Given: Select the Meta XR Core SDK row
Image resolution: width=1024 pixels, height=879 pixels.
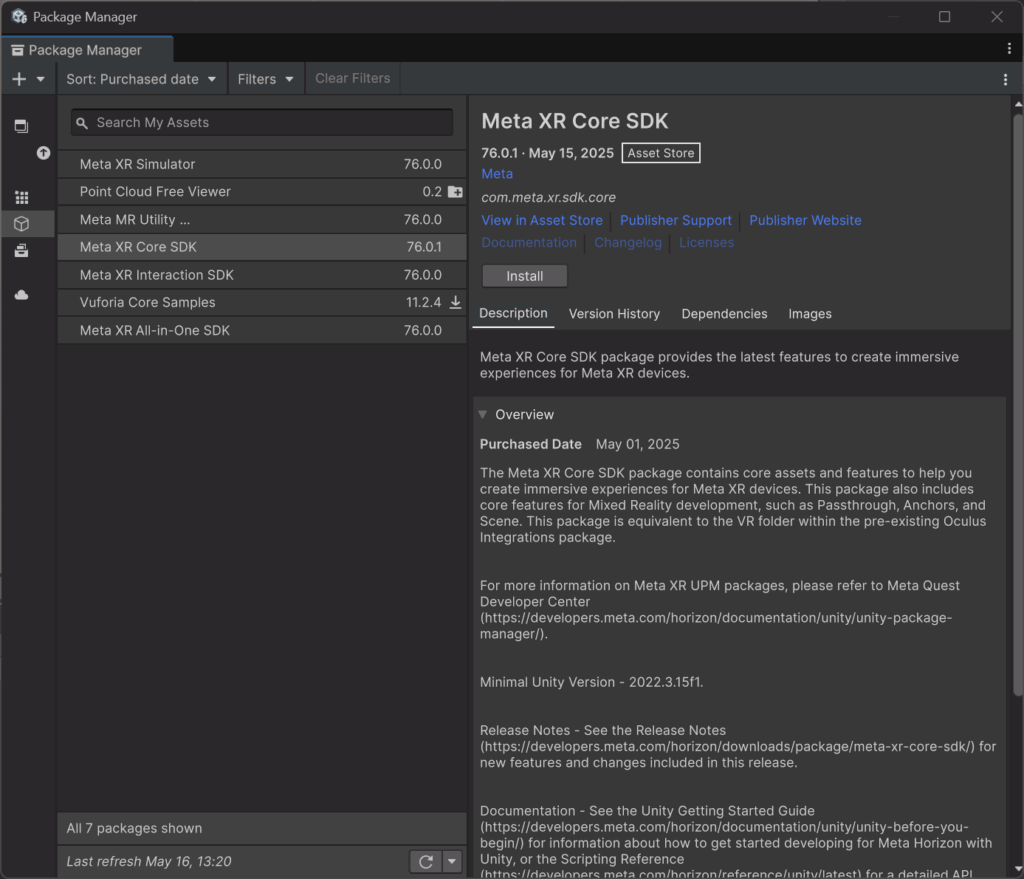Looking at the screenshot, I should pyautogui.click(x=262, y=247).
